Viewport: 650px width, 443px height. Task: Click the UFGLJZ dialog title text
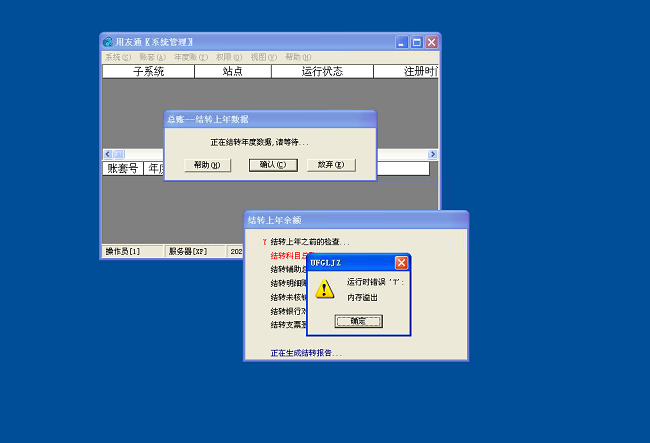325,263
